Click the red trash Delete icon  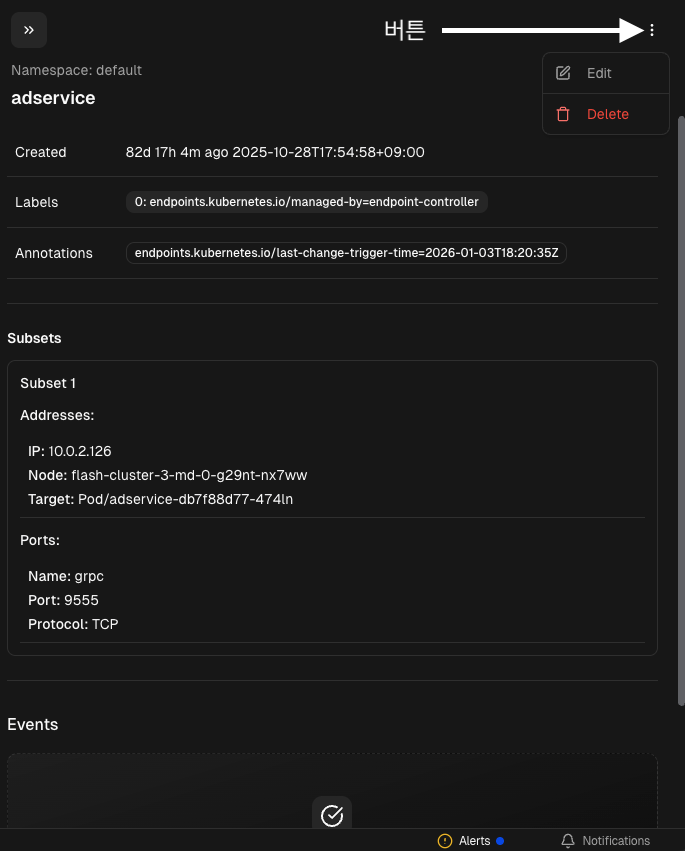click(x=563, y=114)
